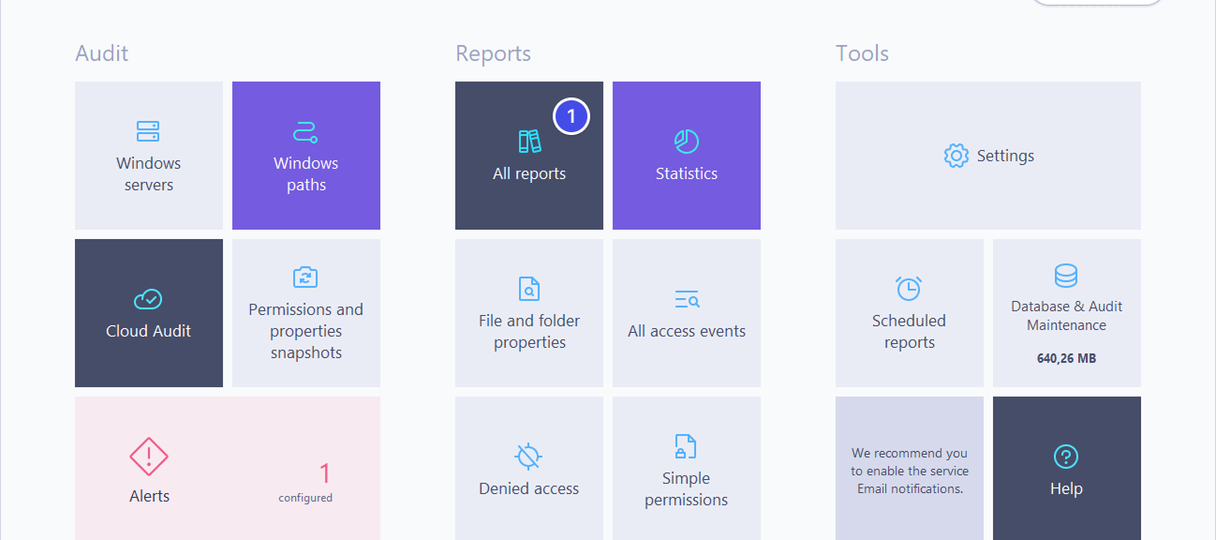This screenshot has width=1216, height=540.
Task: Open All access events label
Action: pyautogui.click(x=686, y=331)
